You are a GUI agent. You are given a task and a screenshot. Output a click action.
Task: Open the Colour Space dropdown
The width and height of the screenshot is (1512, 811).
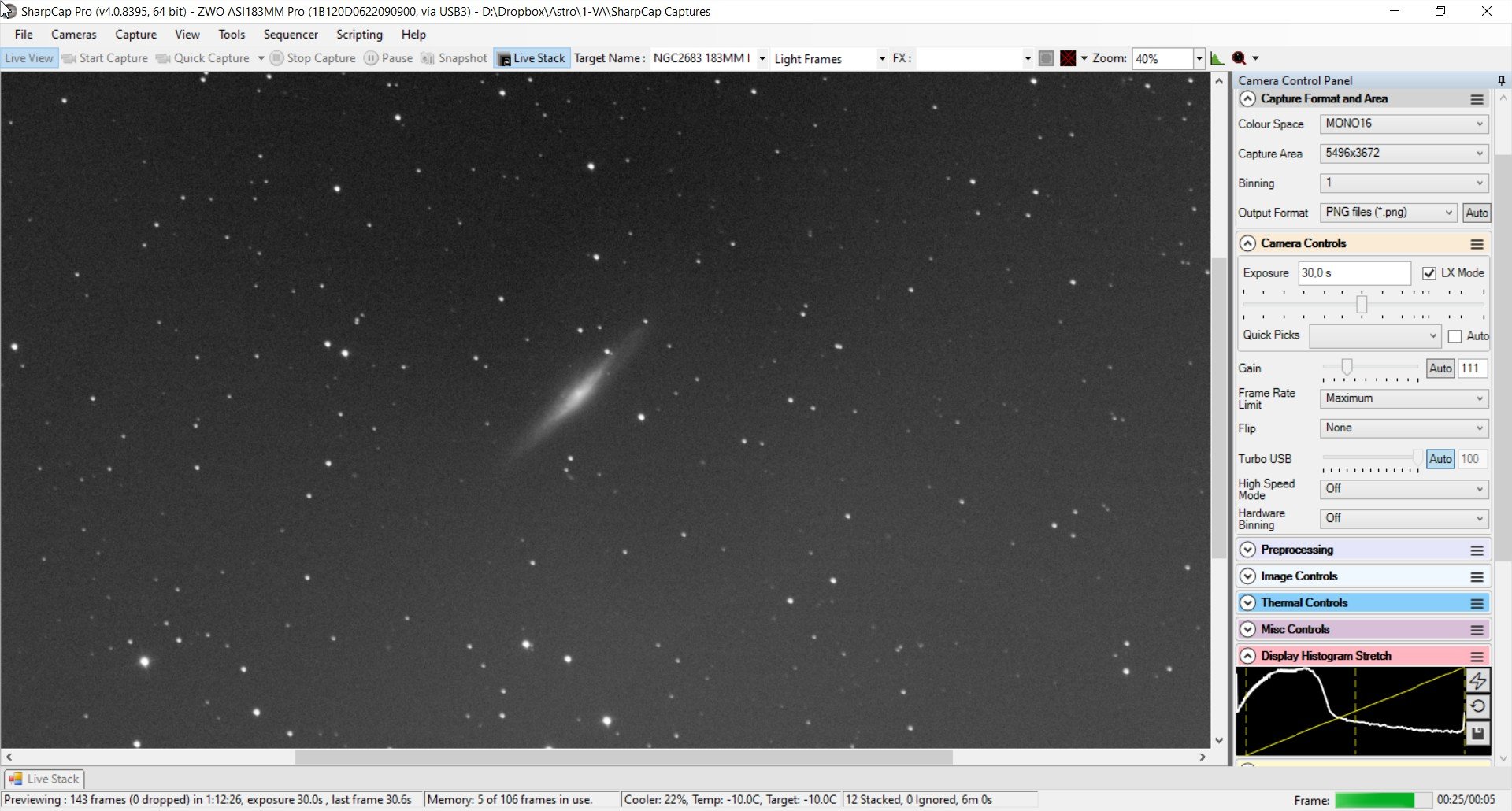1404,124
